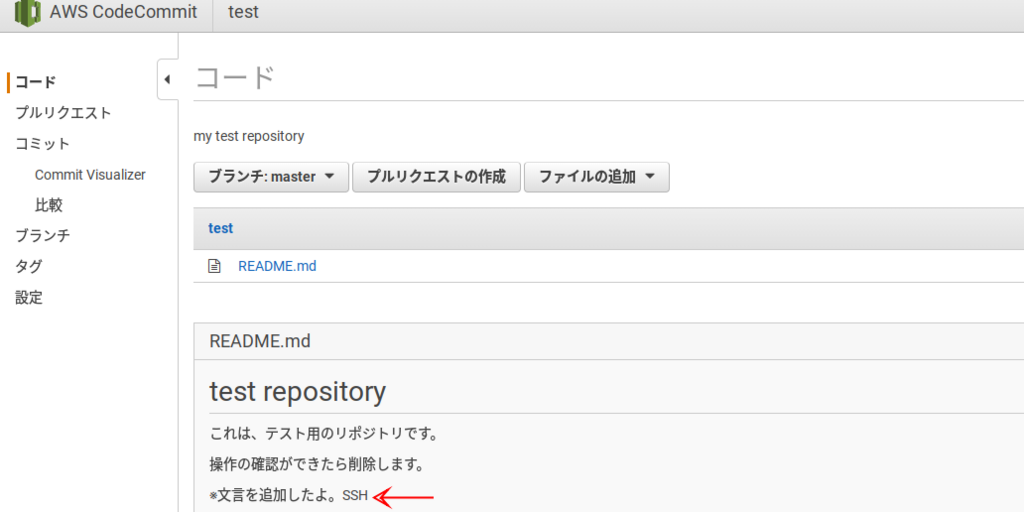Open the README.md file link
The image size is (1024, 512).
coord(278,266)
